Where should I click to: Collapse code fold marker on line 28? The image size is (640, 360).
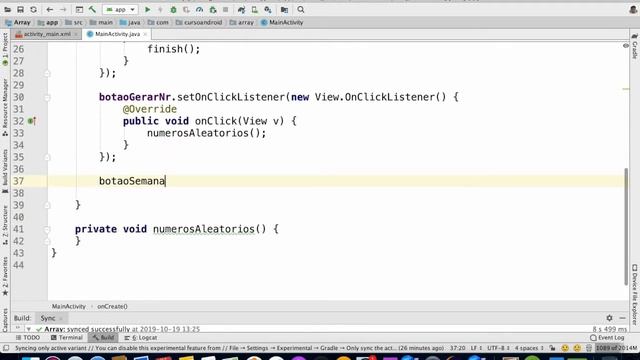[x=47, y=73]
